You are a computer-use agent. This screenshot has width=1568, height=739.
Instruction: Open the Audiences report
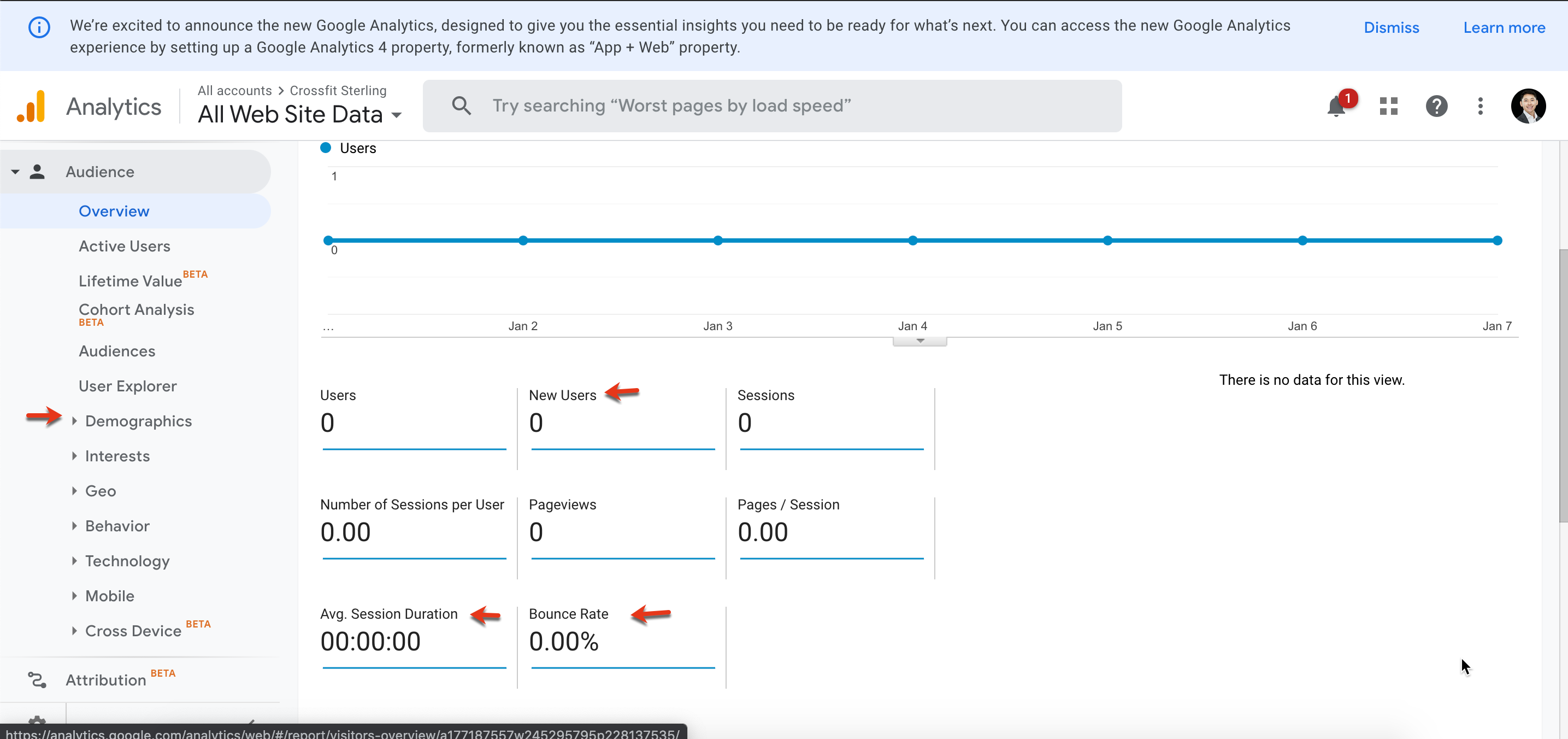click(x=117, y=351)
